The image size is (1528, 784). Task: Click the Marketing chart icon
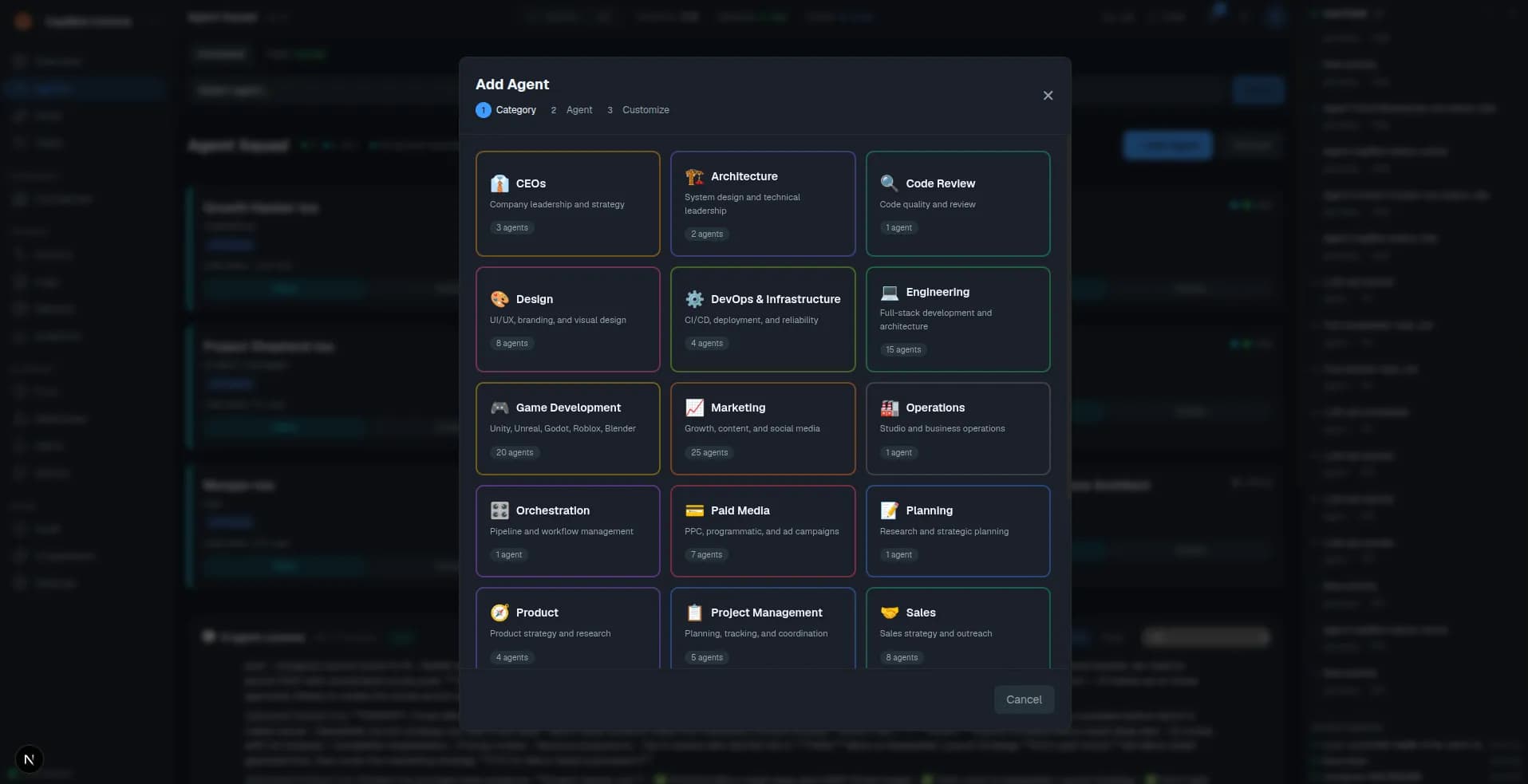694,408
